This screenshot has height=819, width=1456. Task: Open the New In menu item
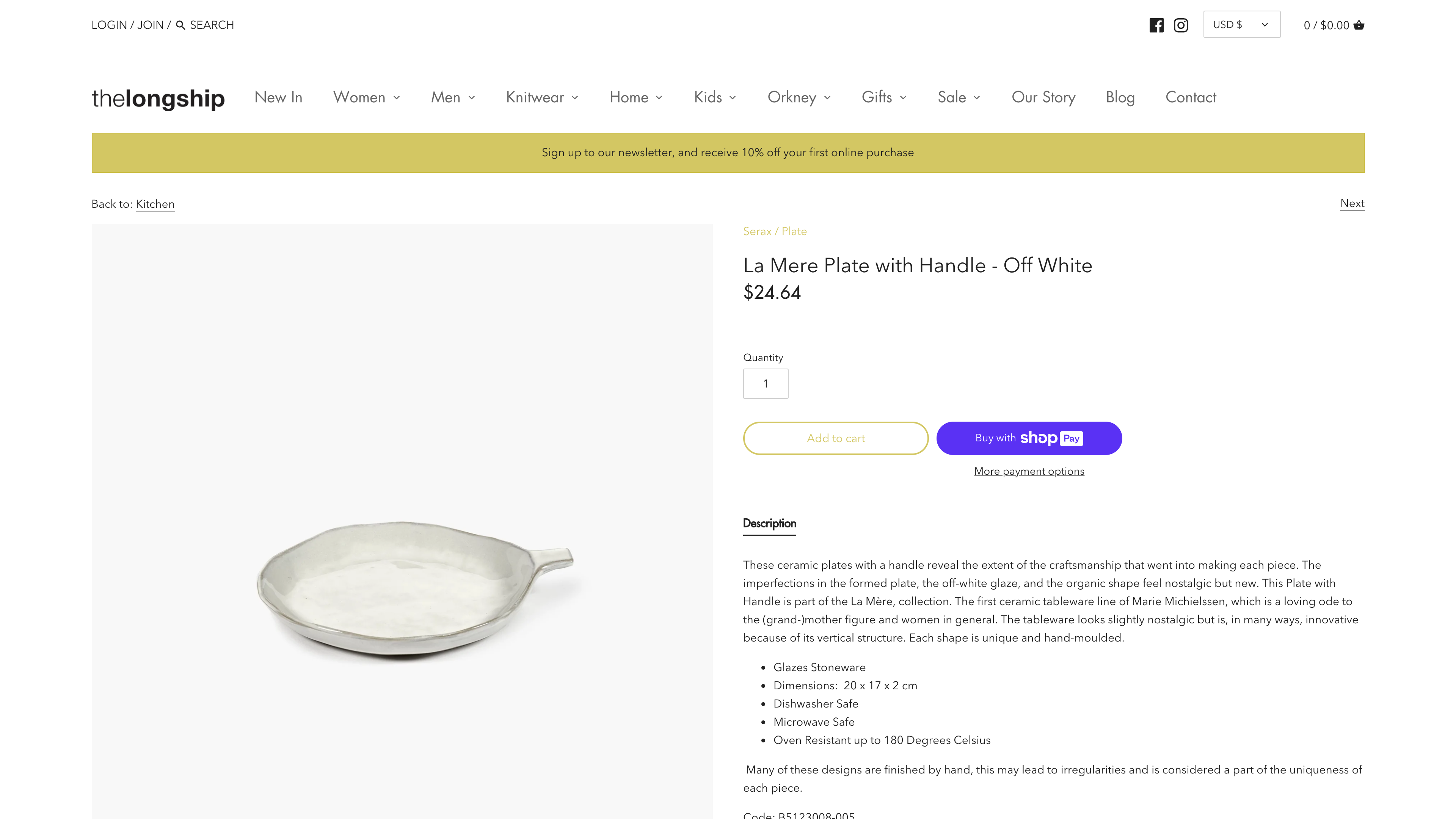278,97
